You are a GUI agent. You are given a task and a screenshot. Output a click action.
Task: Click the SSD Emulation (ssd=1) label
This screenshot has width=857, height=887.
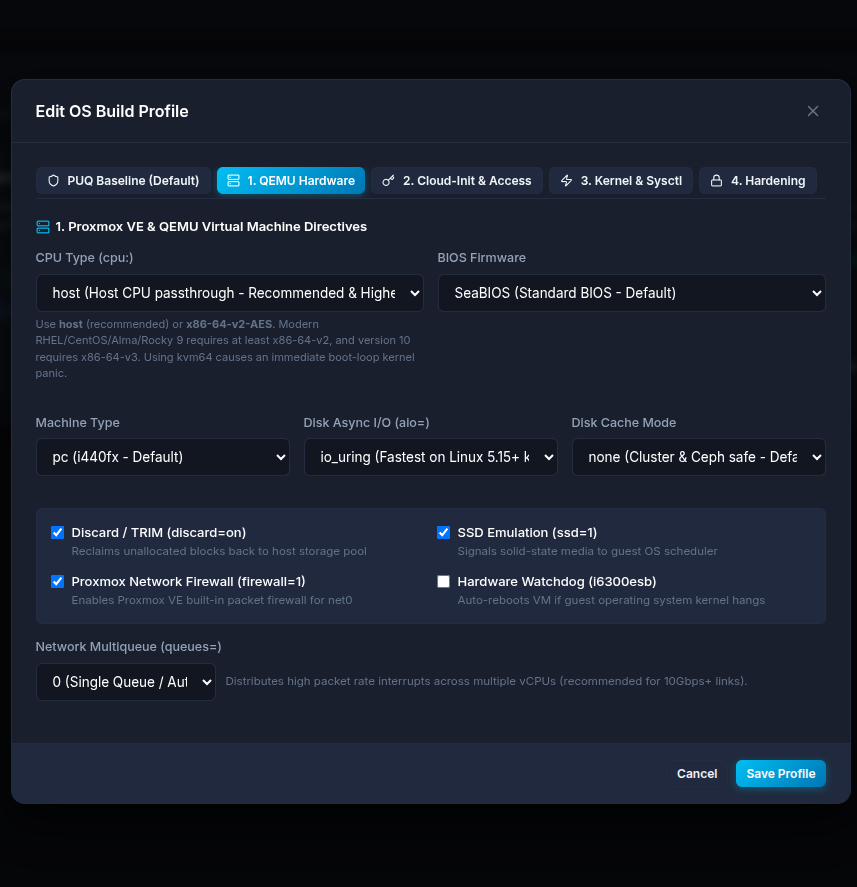[527, 533]
